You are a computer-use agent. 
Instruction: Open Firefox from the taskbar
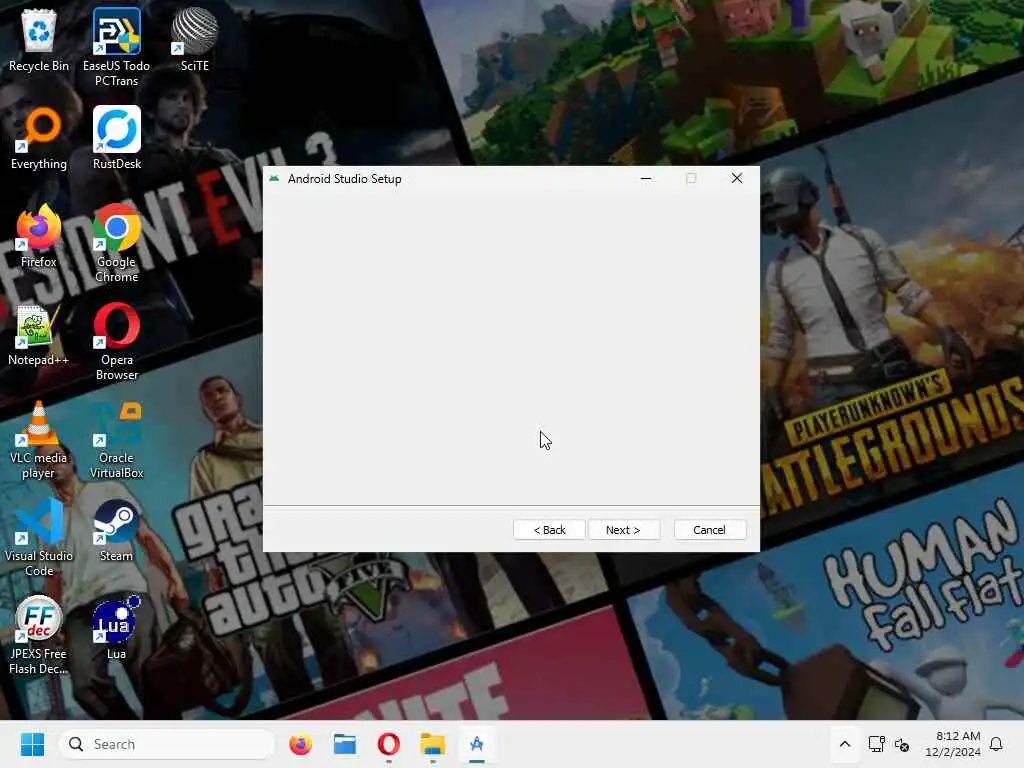300,744
